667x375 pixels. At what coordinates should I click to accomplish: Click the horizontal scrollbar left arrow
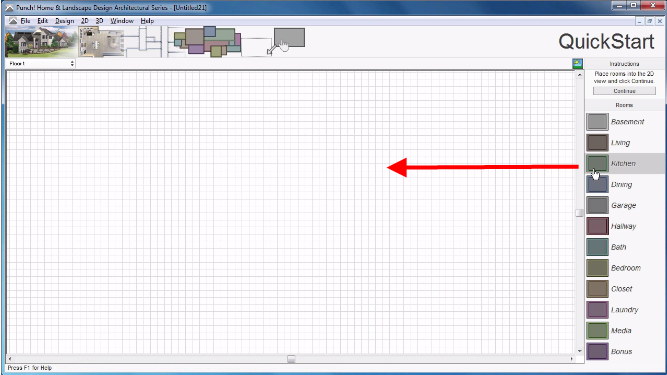[10, 359]
